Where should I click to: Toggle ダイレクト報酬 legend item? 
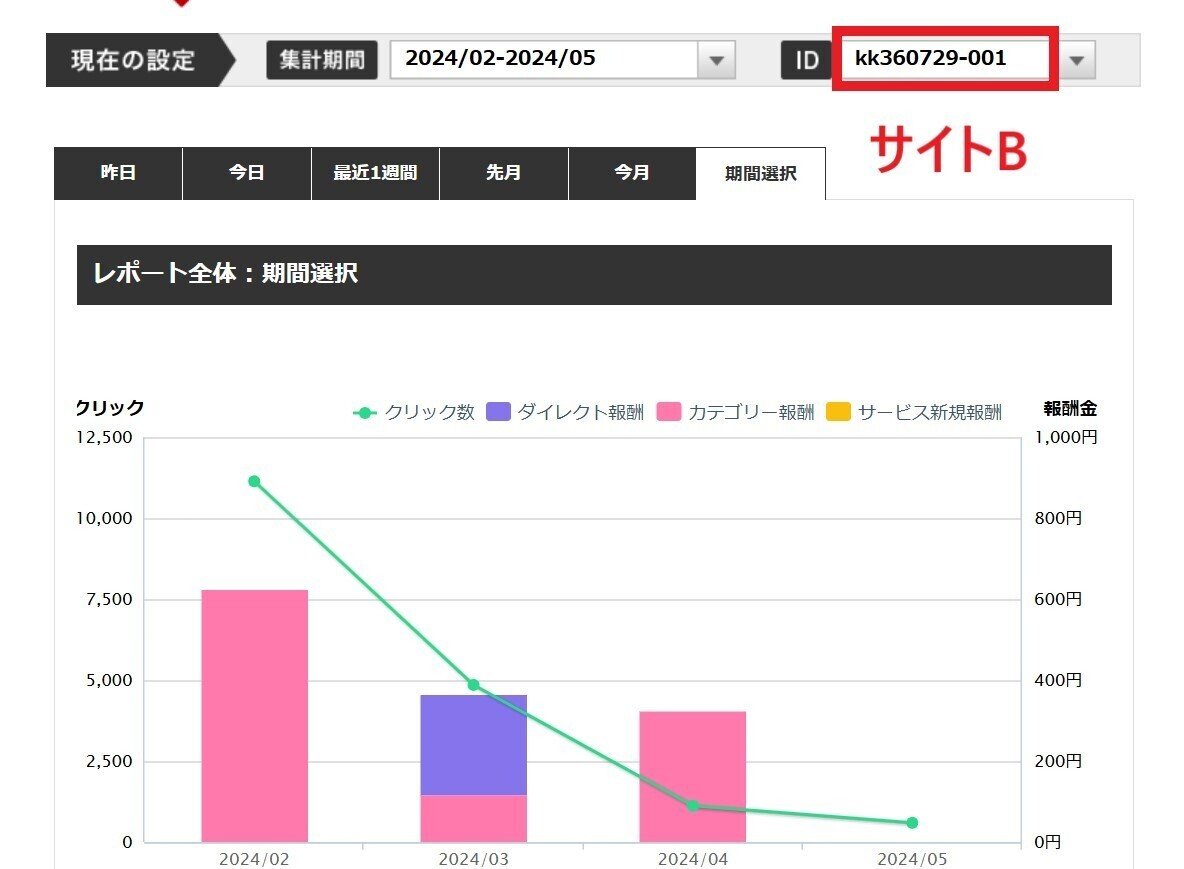coord(566,412)
